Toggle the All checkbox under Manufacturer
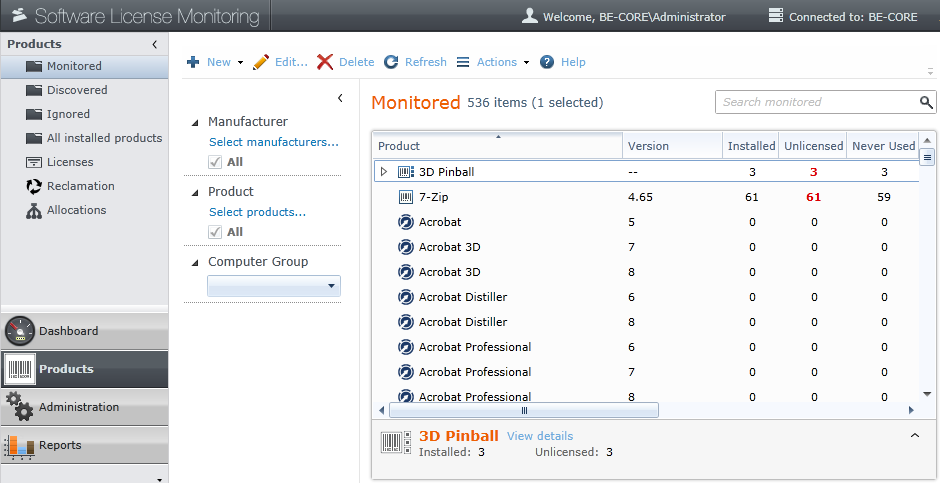This screenshot has width=940, height=483. [215, 162]
